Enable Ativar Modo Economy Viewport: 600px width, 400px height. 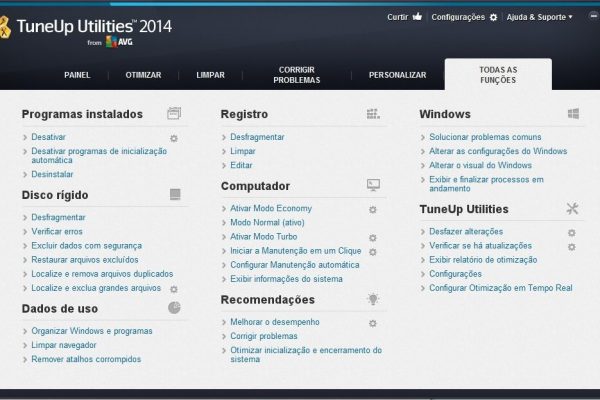[x=271, y=208]
